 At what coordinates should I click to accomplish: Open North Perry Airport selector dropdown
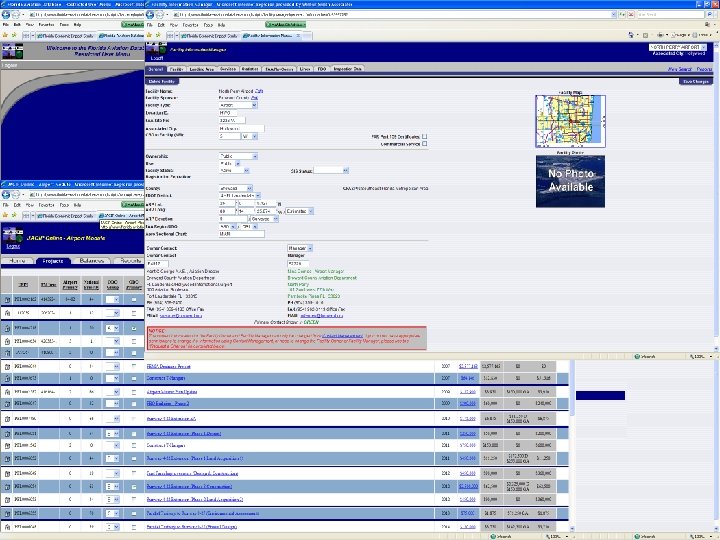(678, 47)
